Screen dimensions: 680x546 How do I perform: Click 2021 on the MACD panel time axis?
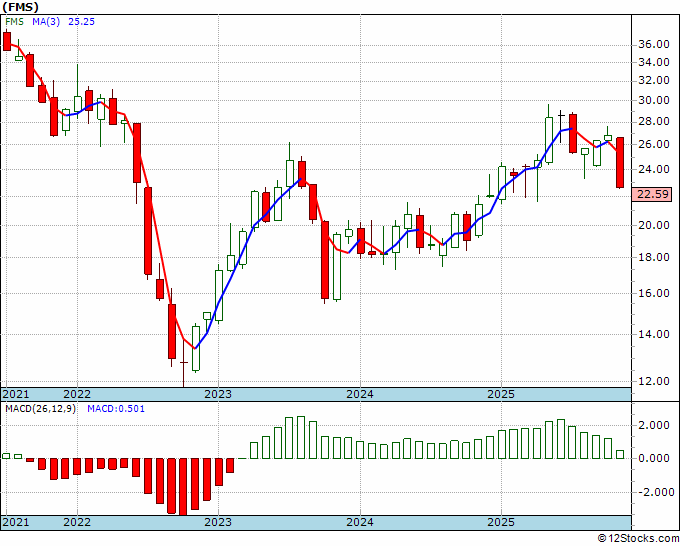[x=16, y=522]
